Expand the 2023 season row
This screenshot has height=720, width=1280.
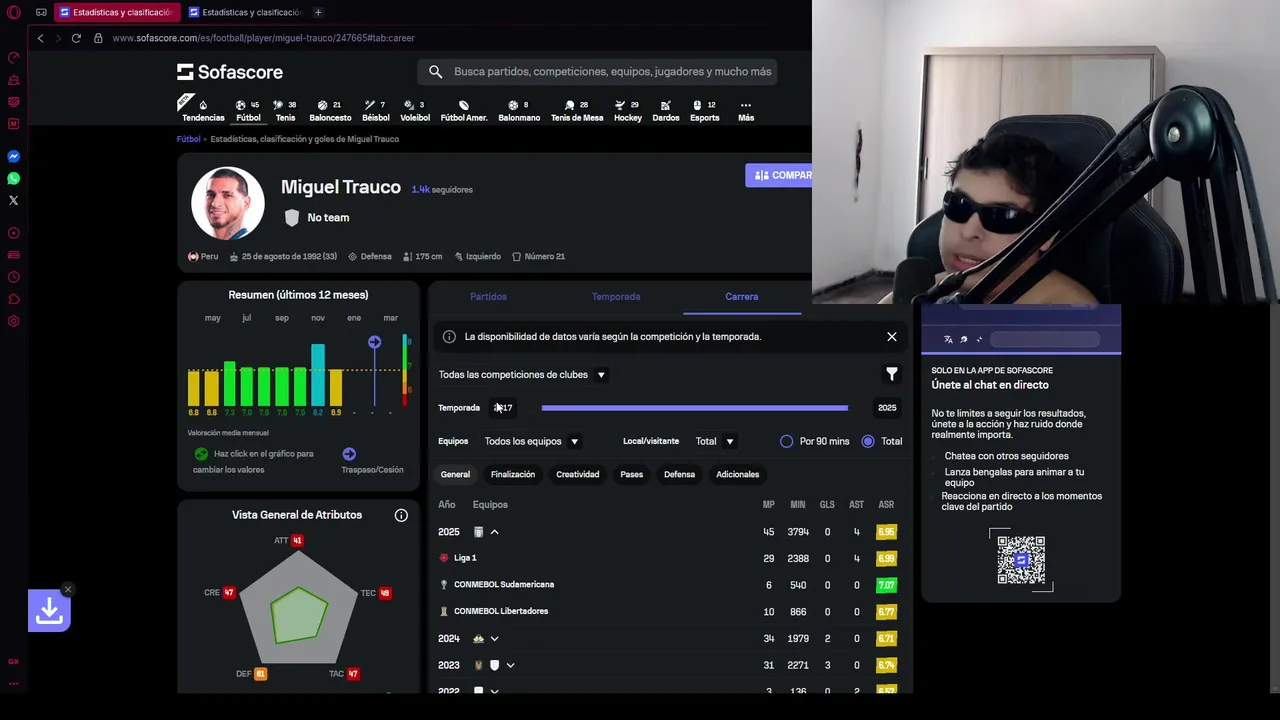click(x=510, y=665)
